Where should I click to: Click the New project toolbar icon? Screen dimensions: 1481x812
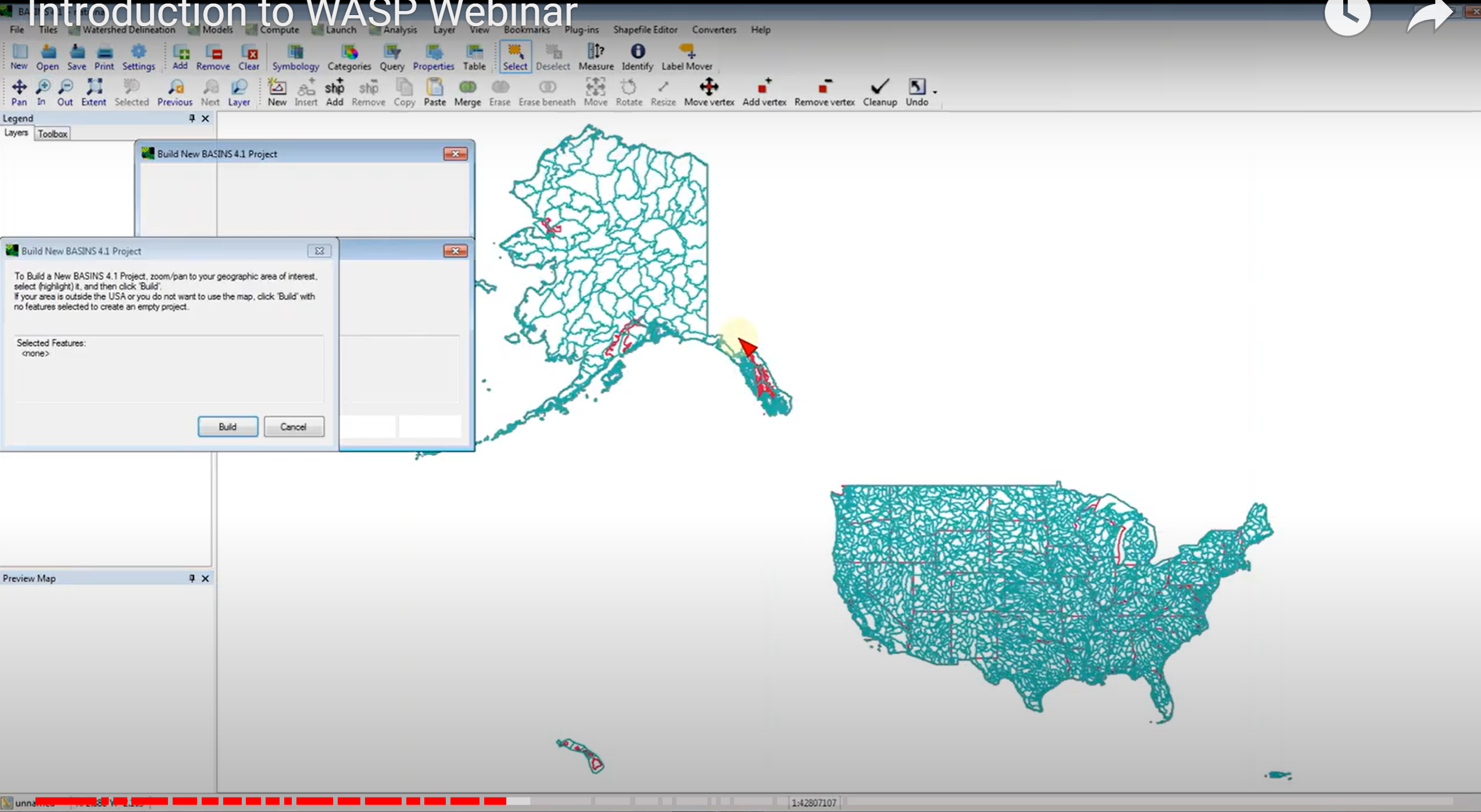point(19,57)
